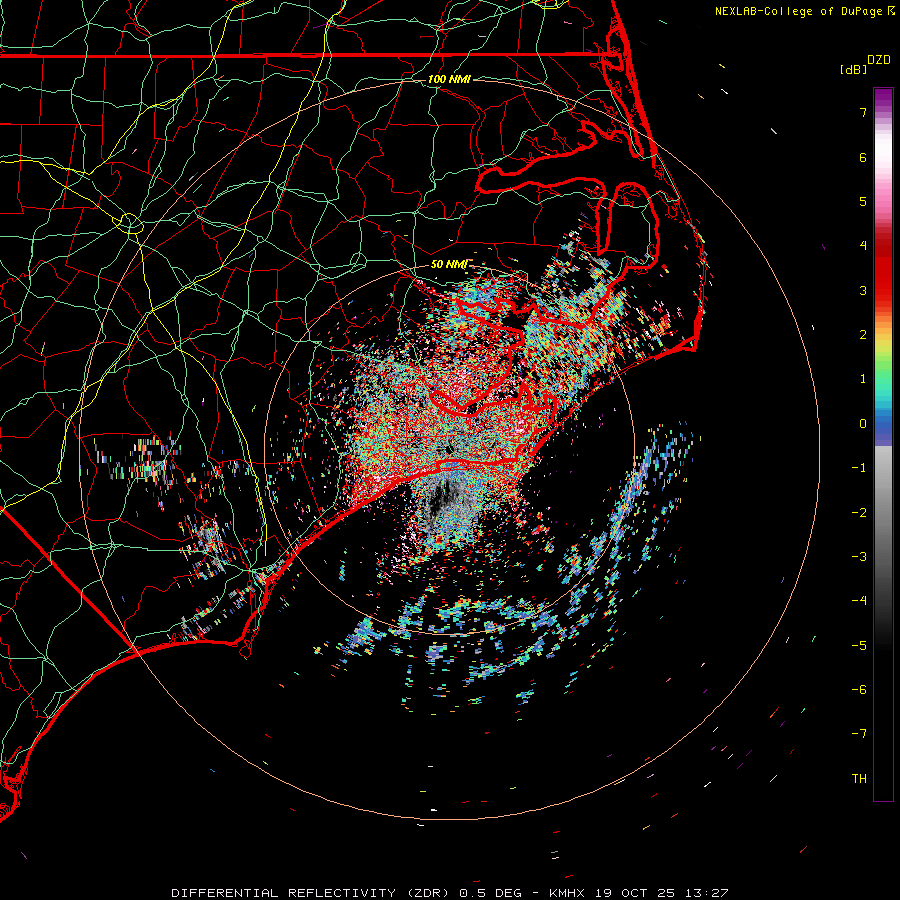Click the KMHX station identifier in the caption
Image resolution: width=900 pixels, height=900 pixels.
[x=567, y=893]
